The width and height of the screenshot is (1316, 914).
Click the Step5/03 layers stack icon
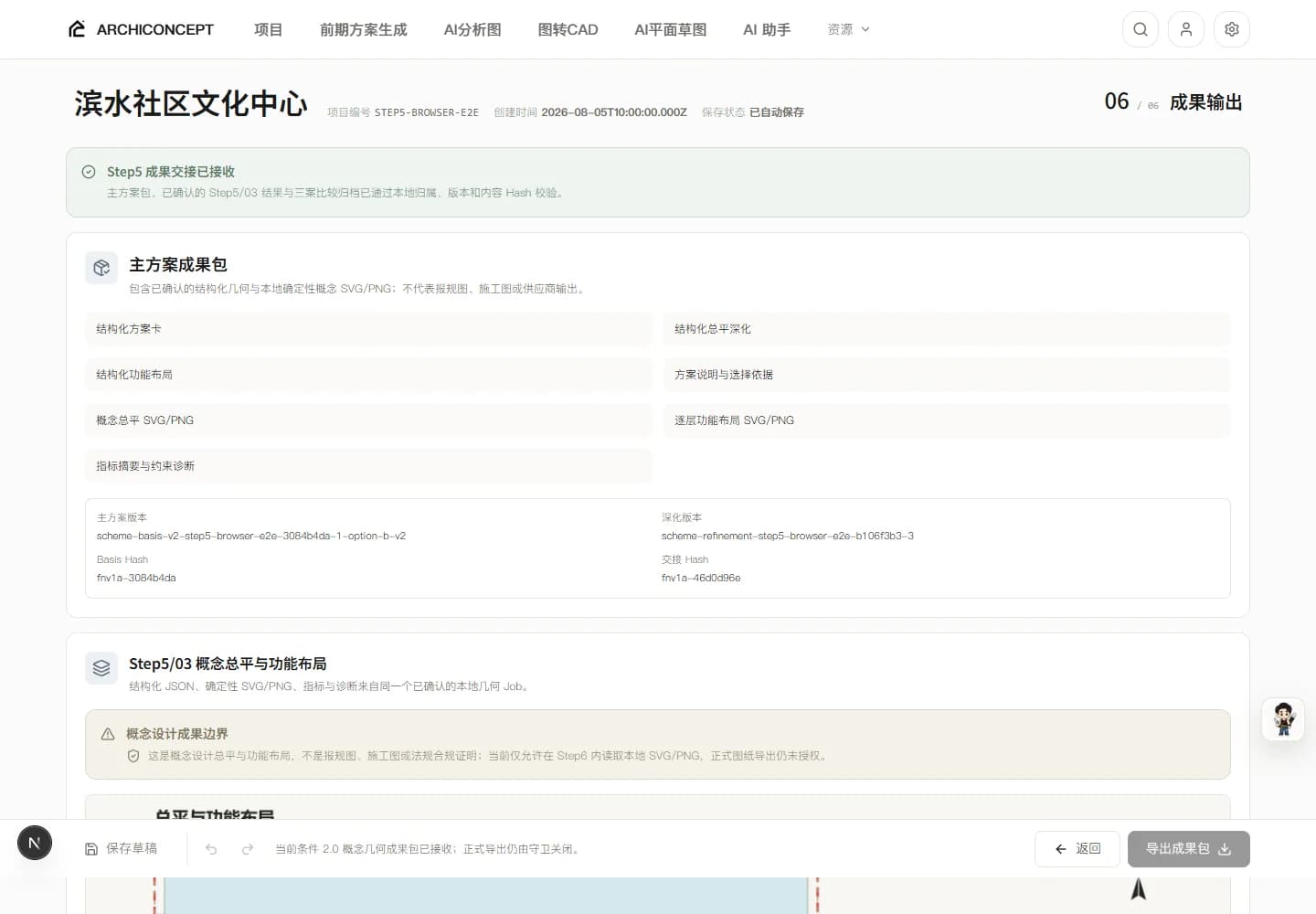point(101,668)
